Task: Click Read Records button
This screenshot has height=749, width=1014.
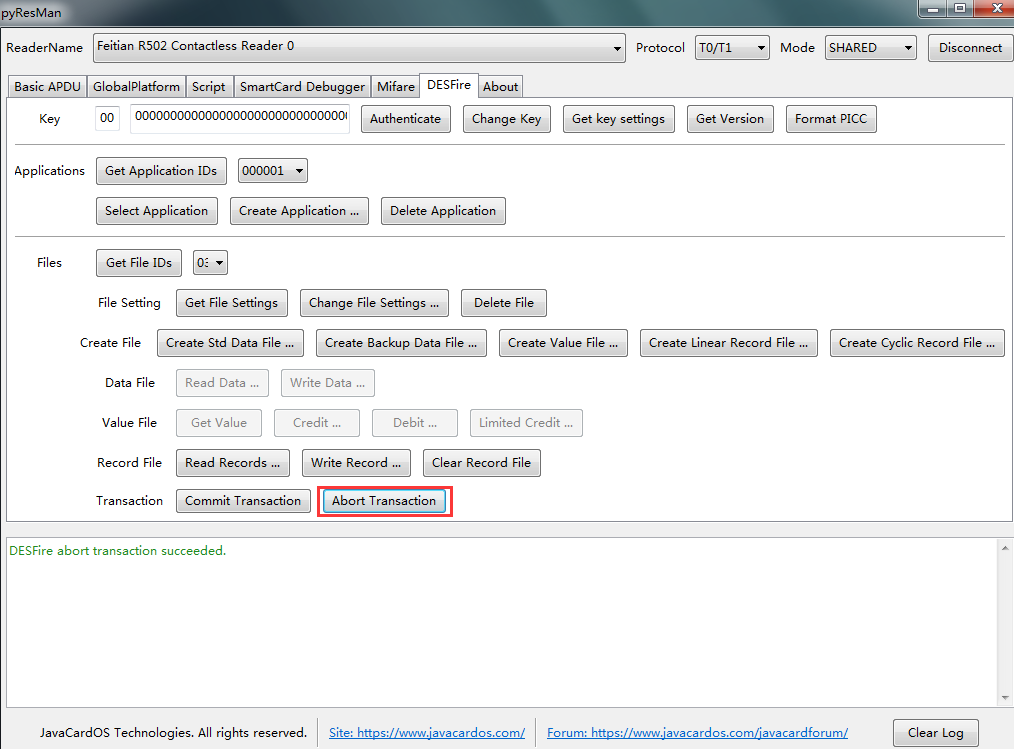Action: click(233, 463)
